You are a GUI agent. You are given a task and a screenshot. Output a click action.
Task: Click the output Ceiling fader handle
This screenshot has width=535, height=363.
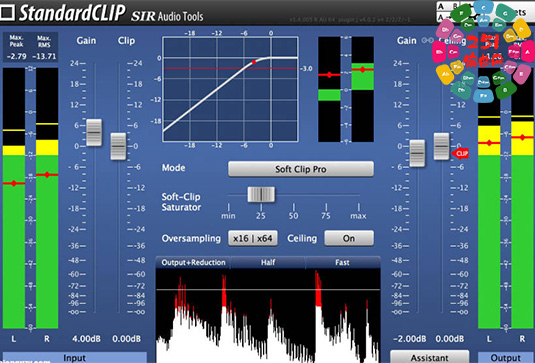[x=442, y=146]
